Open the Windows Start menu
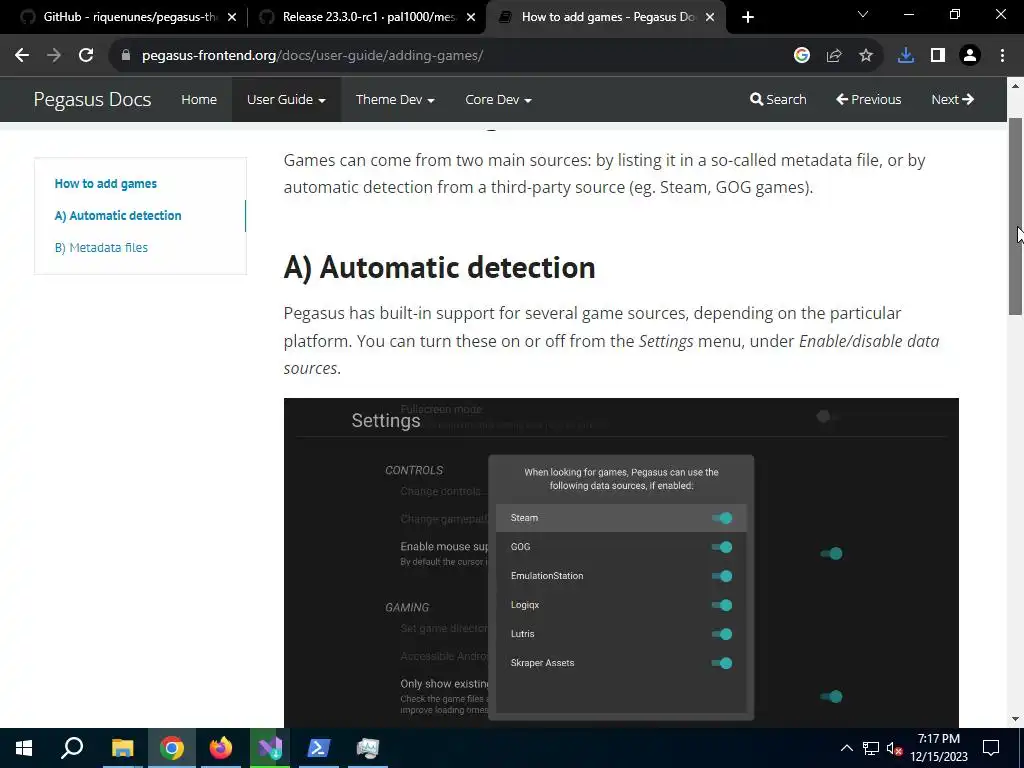The height and width of the screenshot is (768, 1024). coord(24,748)
